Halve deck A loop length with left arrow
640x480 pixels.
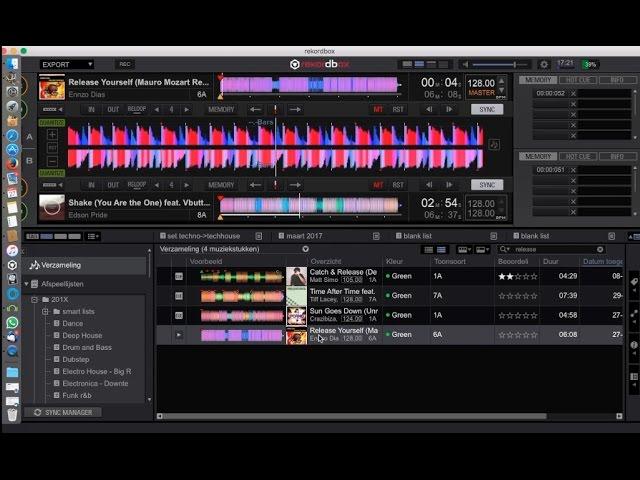coord(157,109)
